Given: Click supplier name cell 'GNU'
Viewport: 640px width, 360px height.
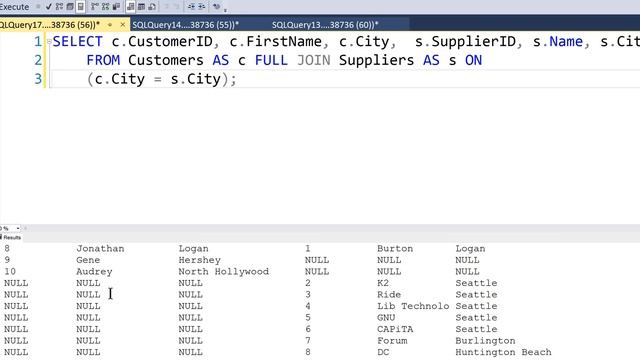Looking at the screenshot, I should [x=386, y=317].
